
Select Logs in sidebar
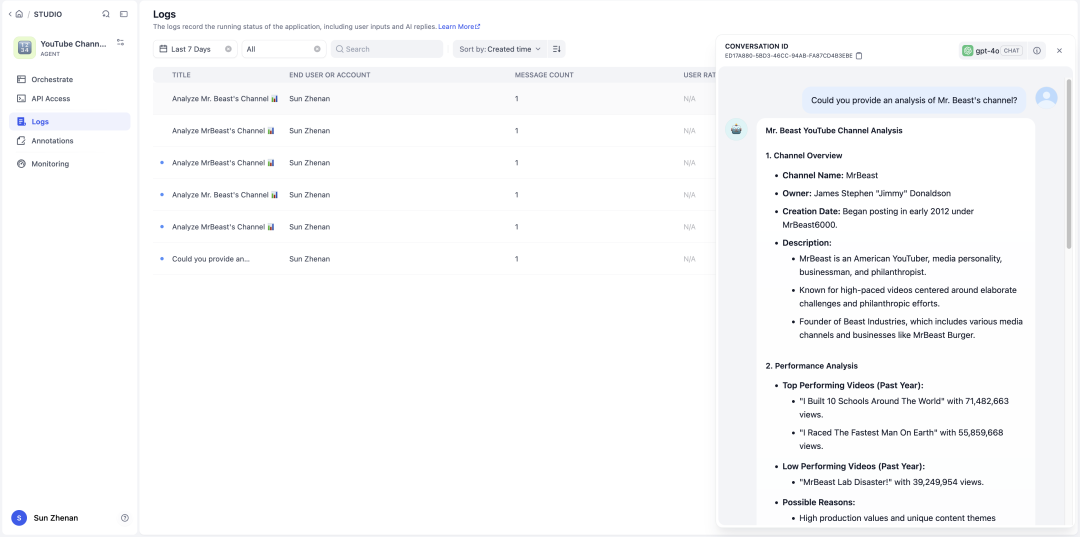70,121
